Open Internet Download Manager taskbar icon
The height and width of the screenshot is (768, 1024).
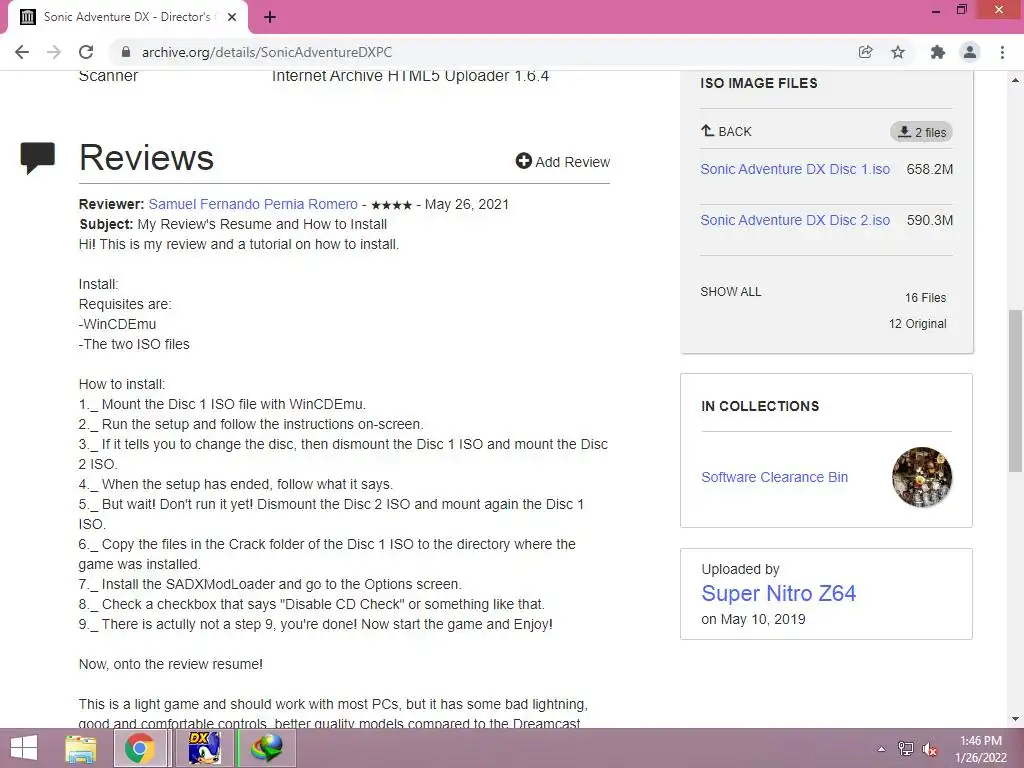[267, 748]
